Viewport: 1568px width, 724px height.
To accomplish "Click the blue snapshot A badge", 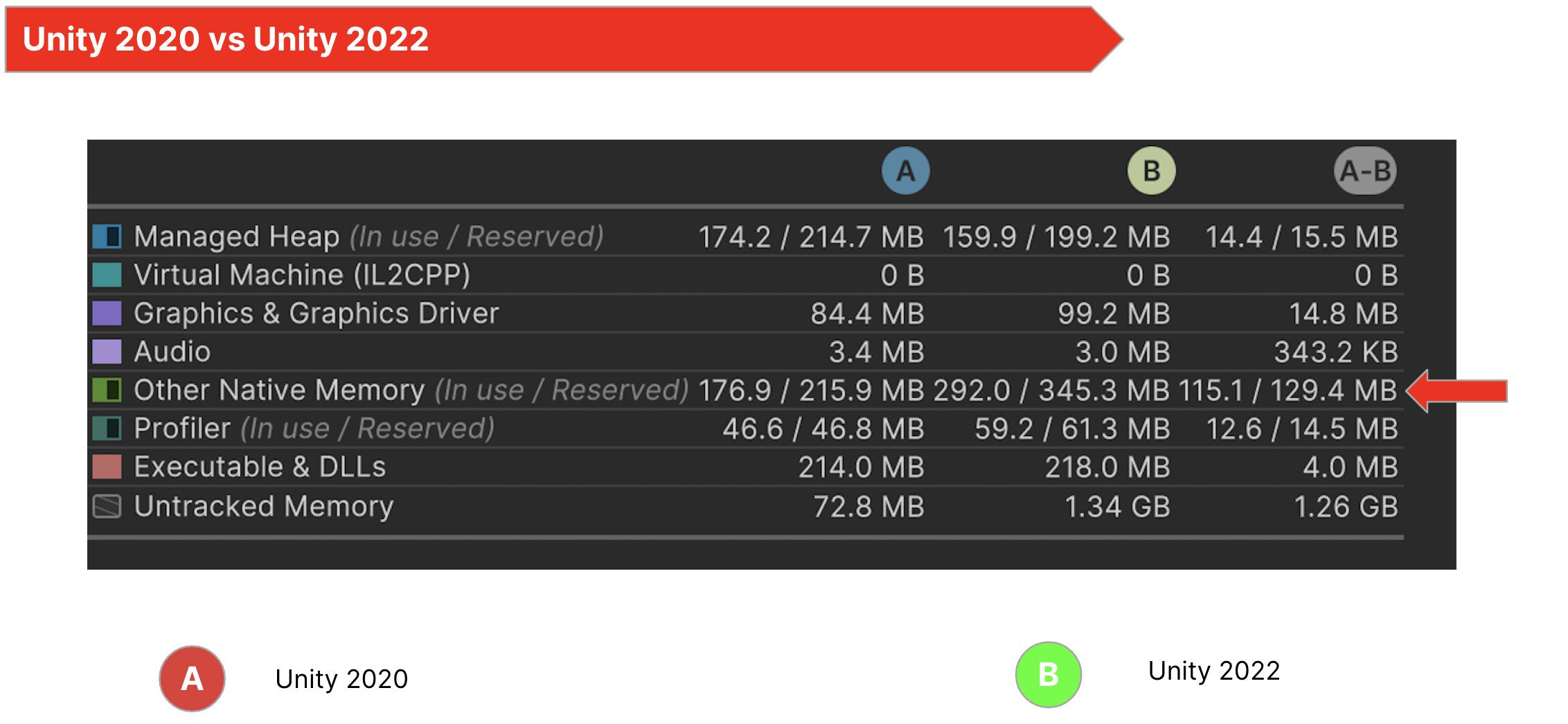I will coord(905,170).
